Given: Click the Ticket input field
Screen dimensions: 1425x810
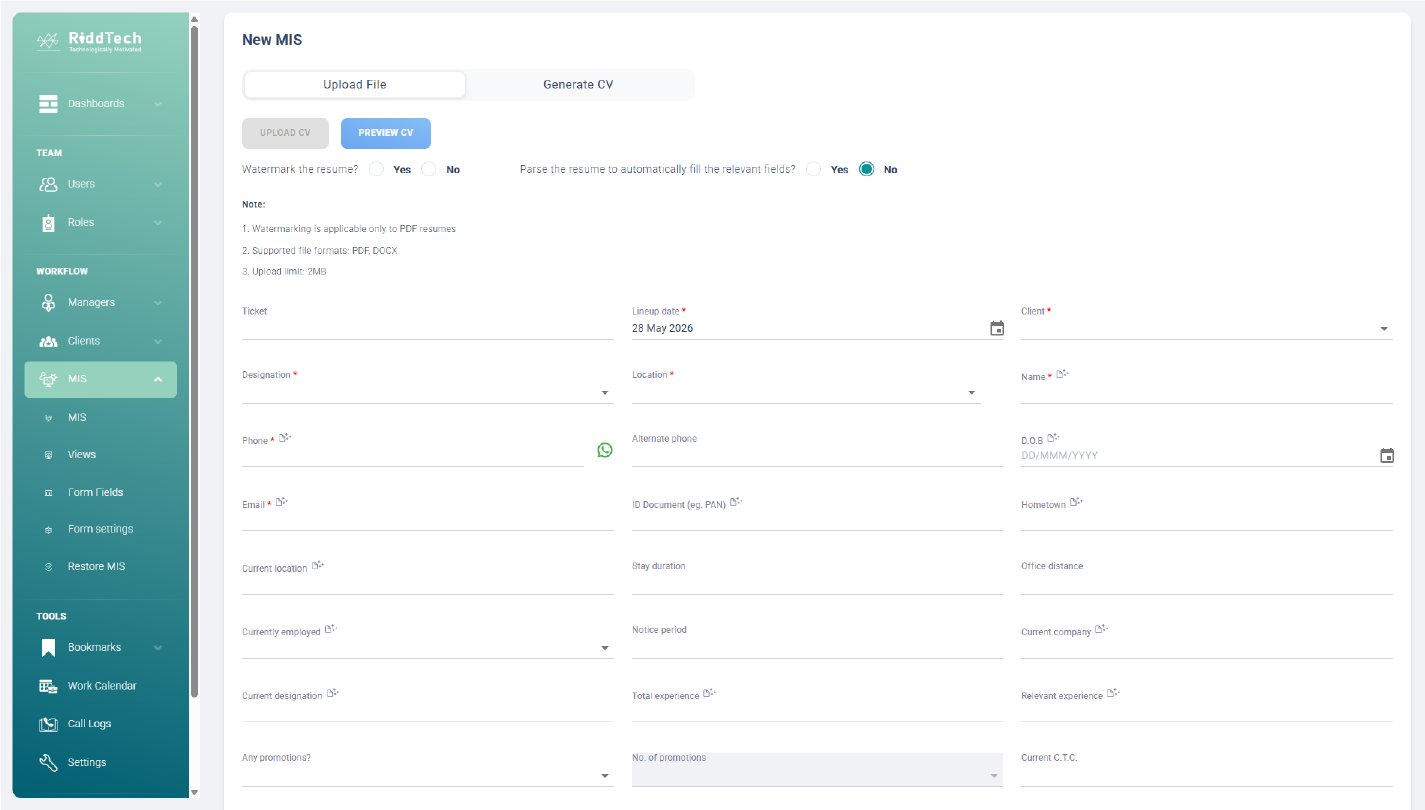Looking at the screenshot, I should click(427, 328).
